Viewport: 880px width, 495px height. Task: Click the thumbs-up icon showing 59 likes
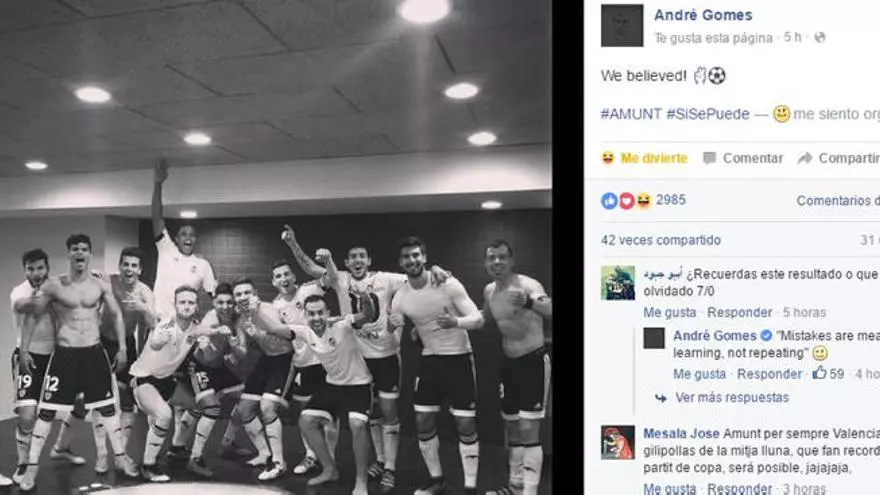[x=819, y=373]
